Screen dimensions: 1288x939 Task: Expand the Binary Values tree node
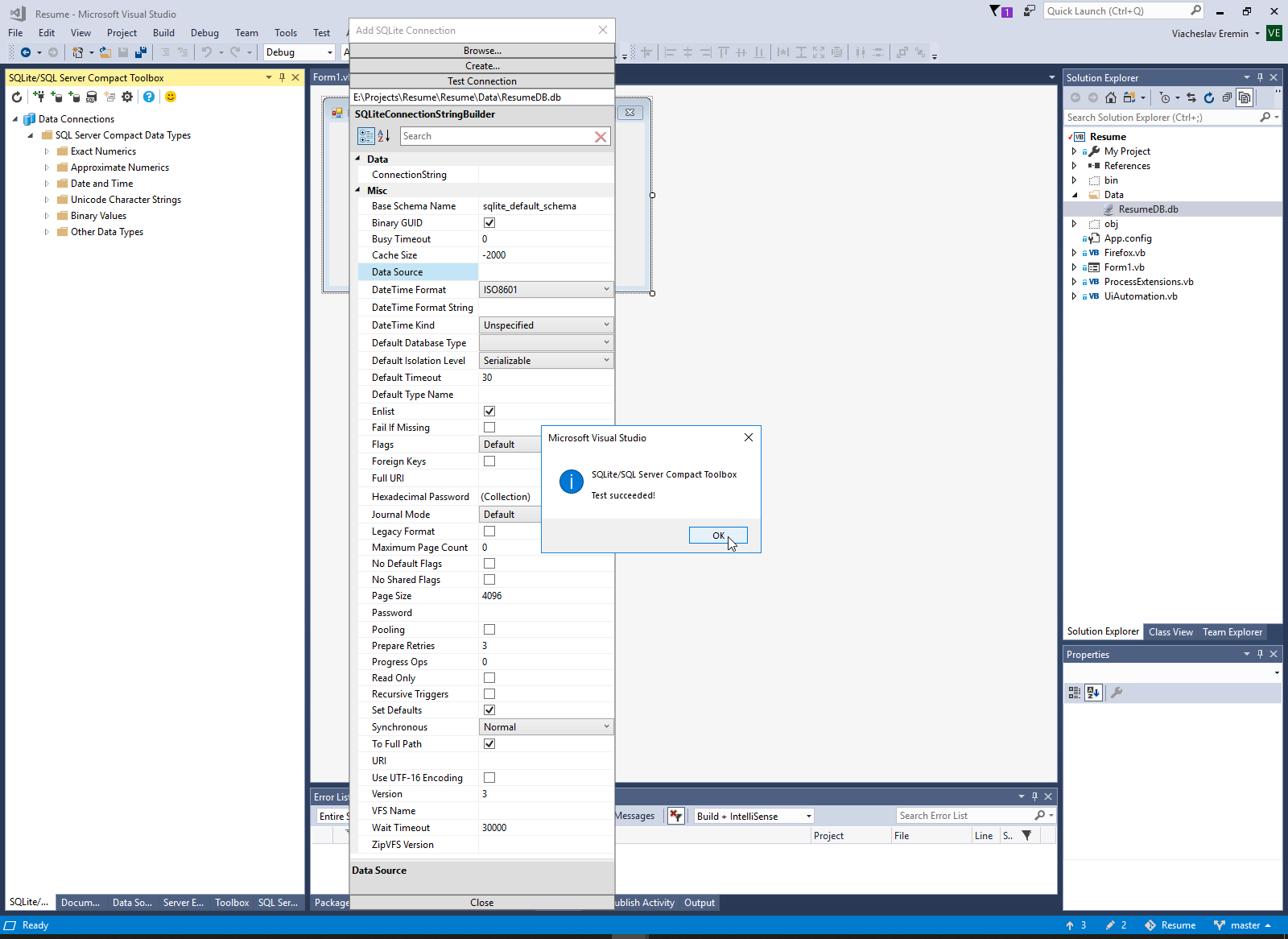tap(47, 216)
